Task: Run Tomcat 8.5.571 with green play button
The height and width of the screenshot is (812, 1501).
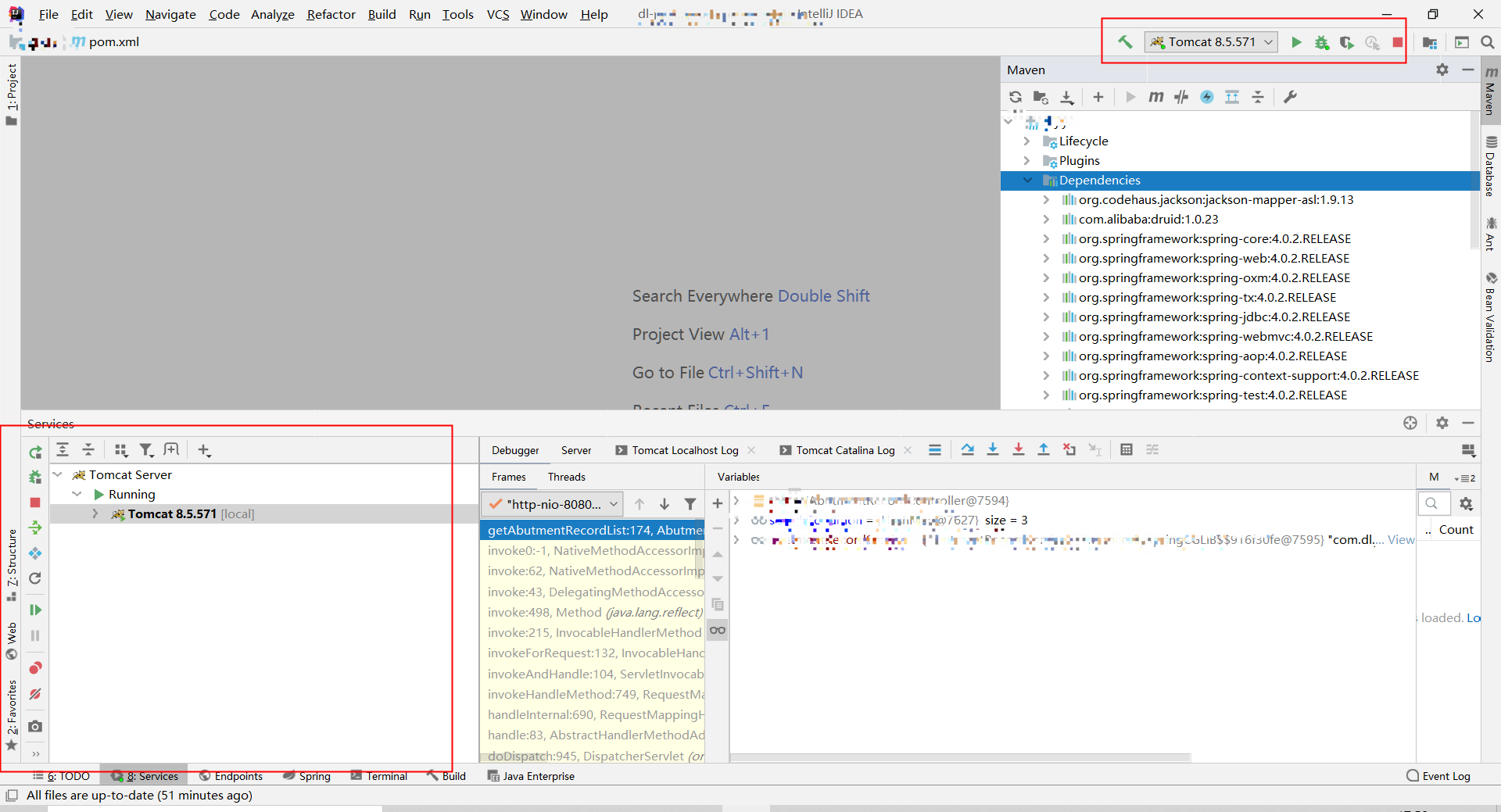Action: (x=1296, y=42)
